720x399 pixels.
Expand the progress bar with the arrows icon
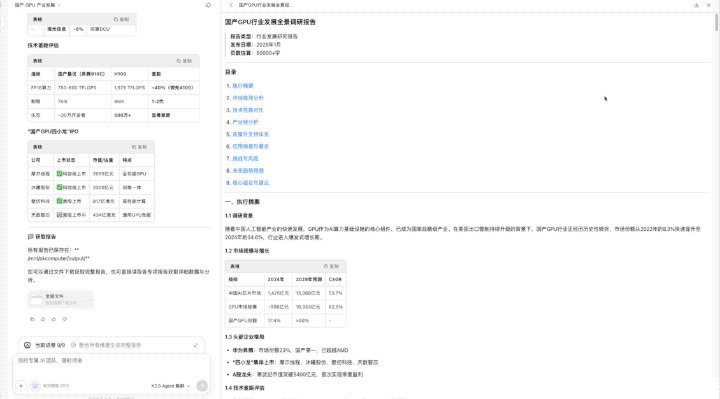pyautogui.click(x=196, y=345)
